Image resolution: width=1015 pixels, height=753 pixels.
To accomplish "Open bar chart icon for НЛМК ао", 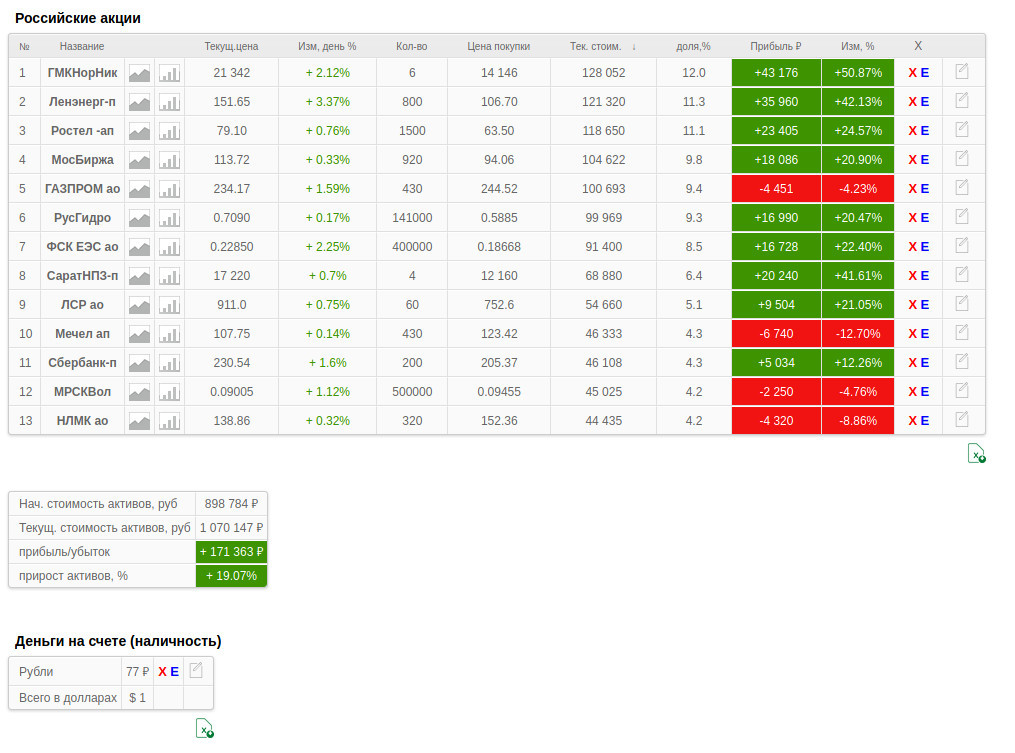I will (x=170, y=421).
